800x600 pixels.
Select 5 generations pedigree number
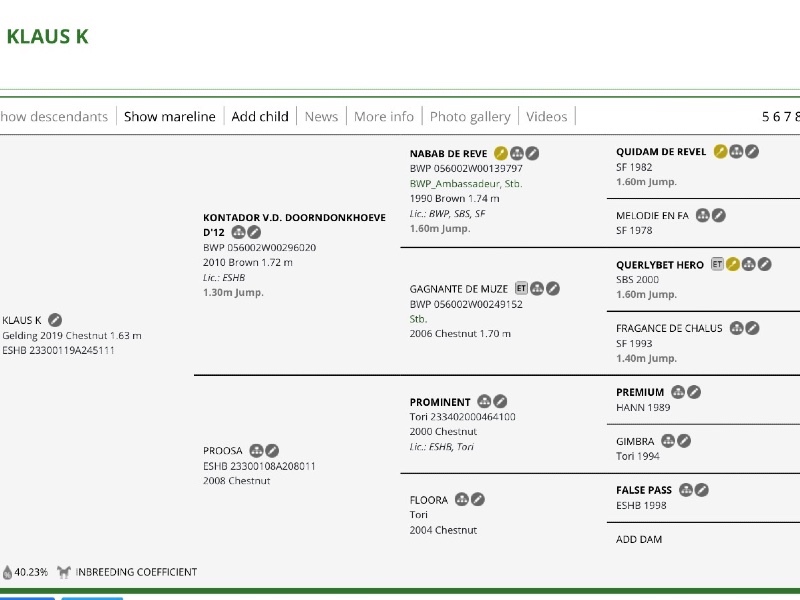765,117
